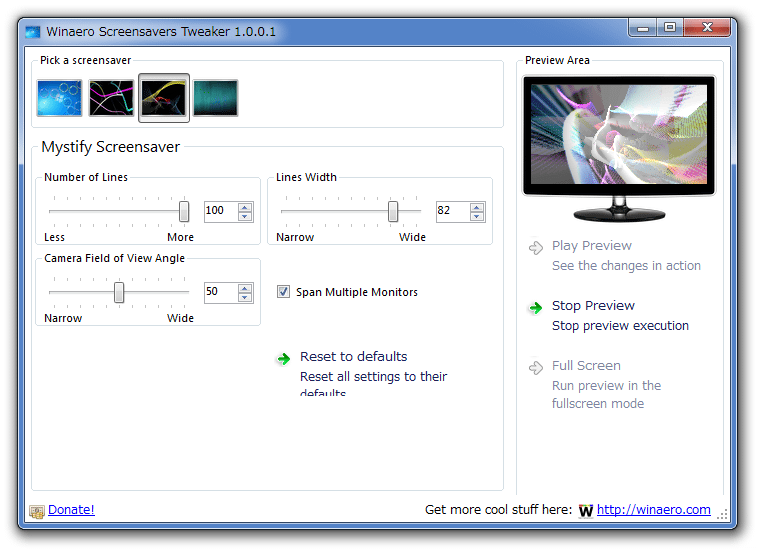Close the Winaero Screensavers Tweaker window
The width and height of the screenshot is (760, 550).
coord(707,28)
